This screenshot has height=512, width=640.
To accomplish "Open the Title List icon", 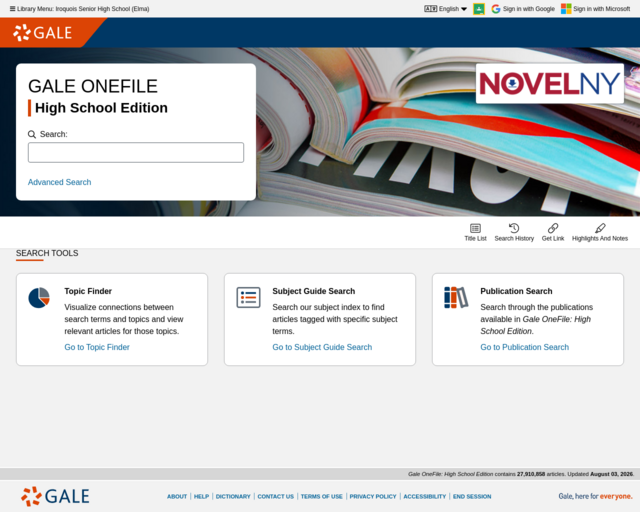I will 476,232.
